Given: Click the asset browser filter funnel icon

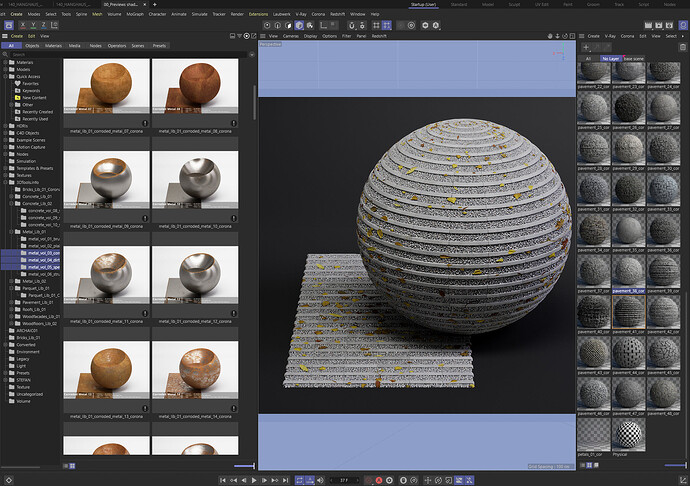Looking at the screenshot, I should tap(239, 36).
